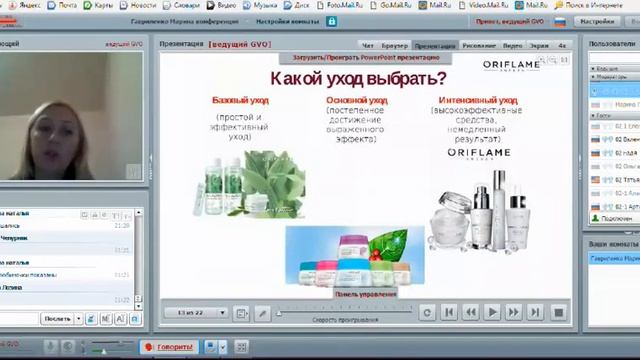Switch to the "Браузер" tab
This screenshot has width=640, height=360.
(x=395, y=46)
